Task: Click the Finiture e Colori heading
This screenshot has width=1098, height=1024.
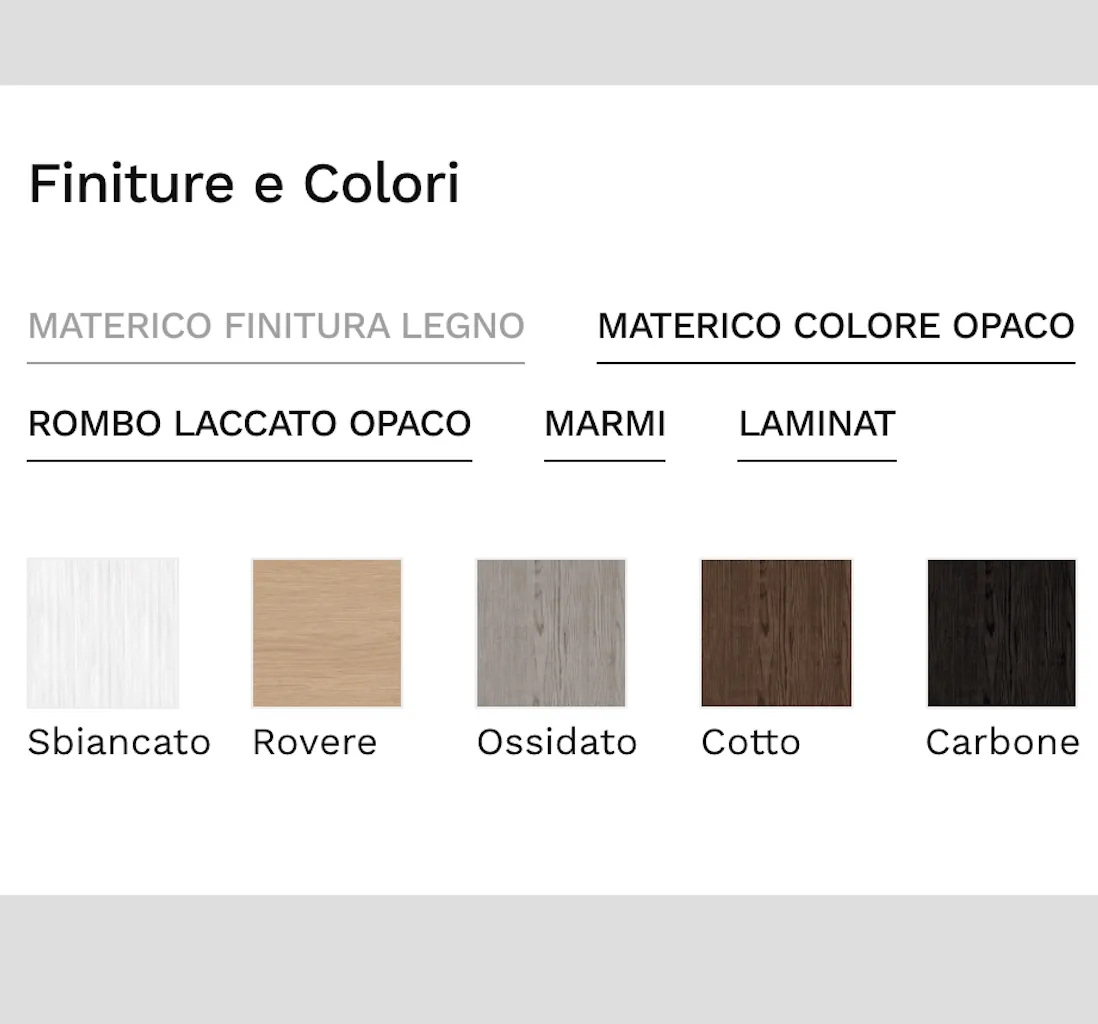Action: [244, 184]
